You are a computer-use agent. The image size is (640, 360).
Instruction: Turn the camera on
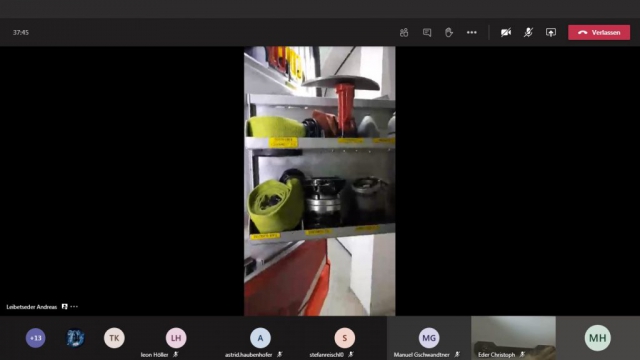[x=506, y=32]
